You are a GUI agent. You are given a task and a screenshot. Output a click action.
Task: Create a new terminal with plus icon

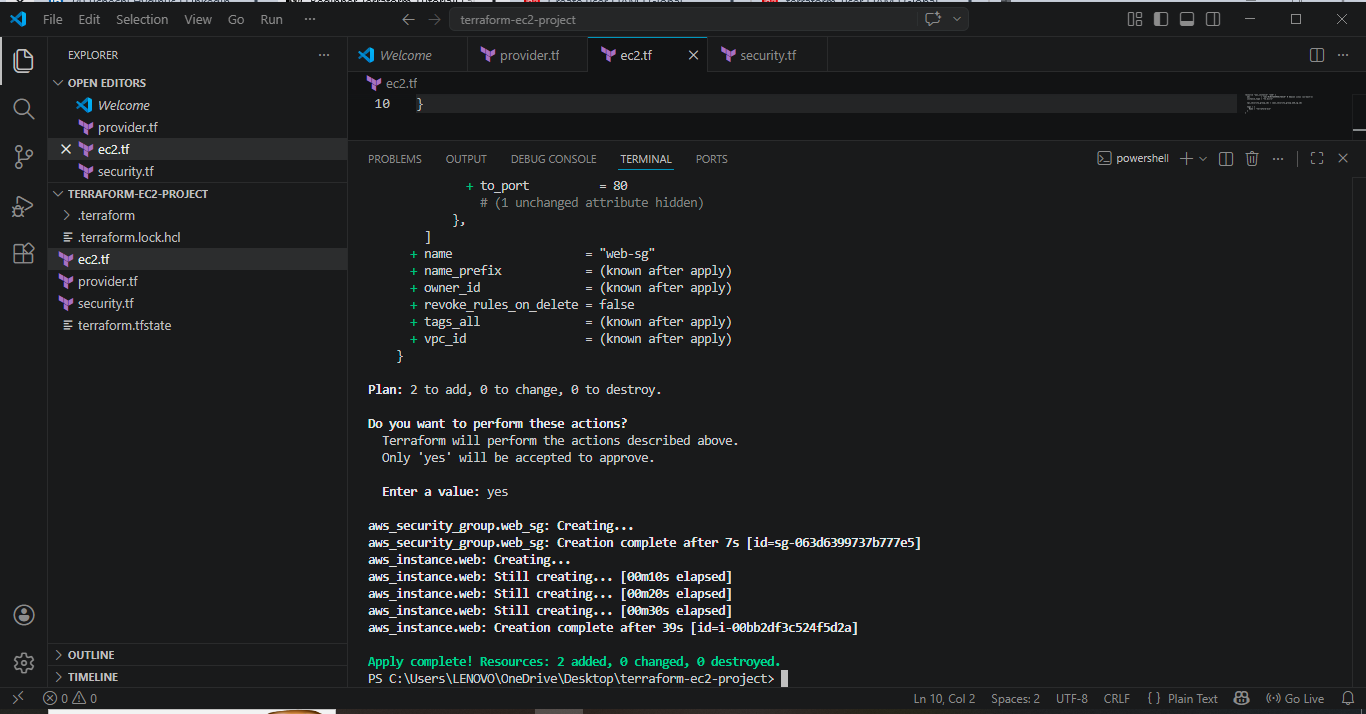click(1186, 158)
